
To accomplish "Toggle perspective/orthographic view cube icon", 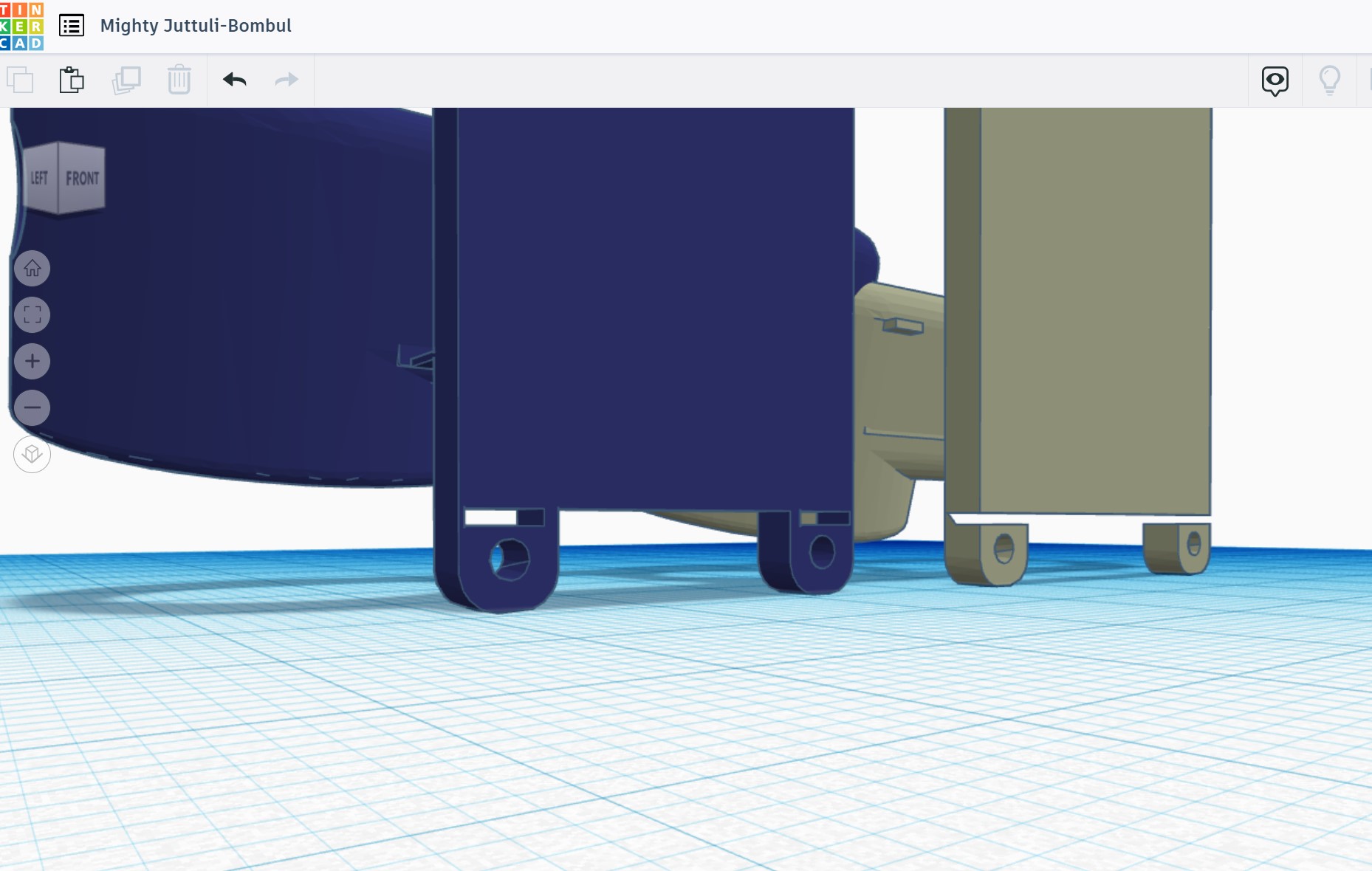I will (x=32, y=454).
